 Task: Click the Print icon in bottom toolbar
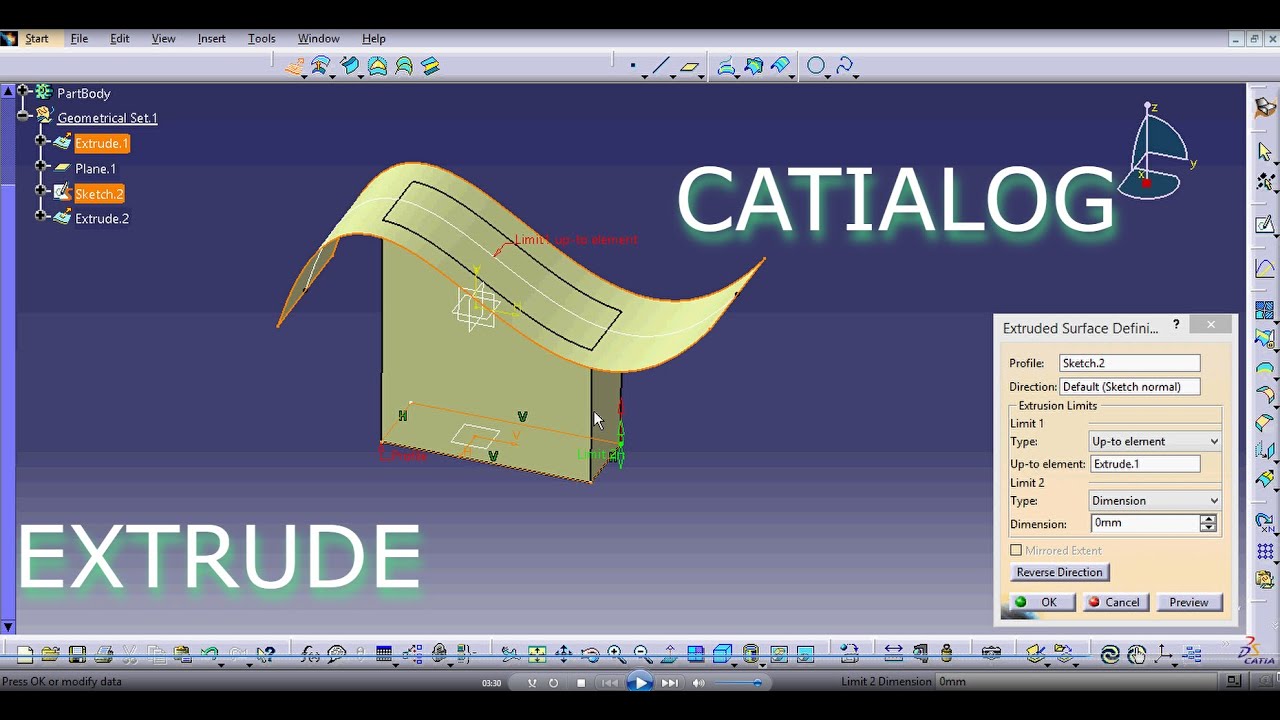104,655
